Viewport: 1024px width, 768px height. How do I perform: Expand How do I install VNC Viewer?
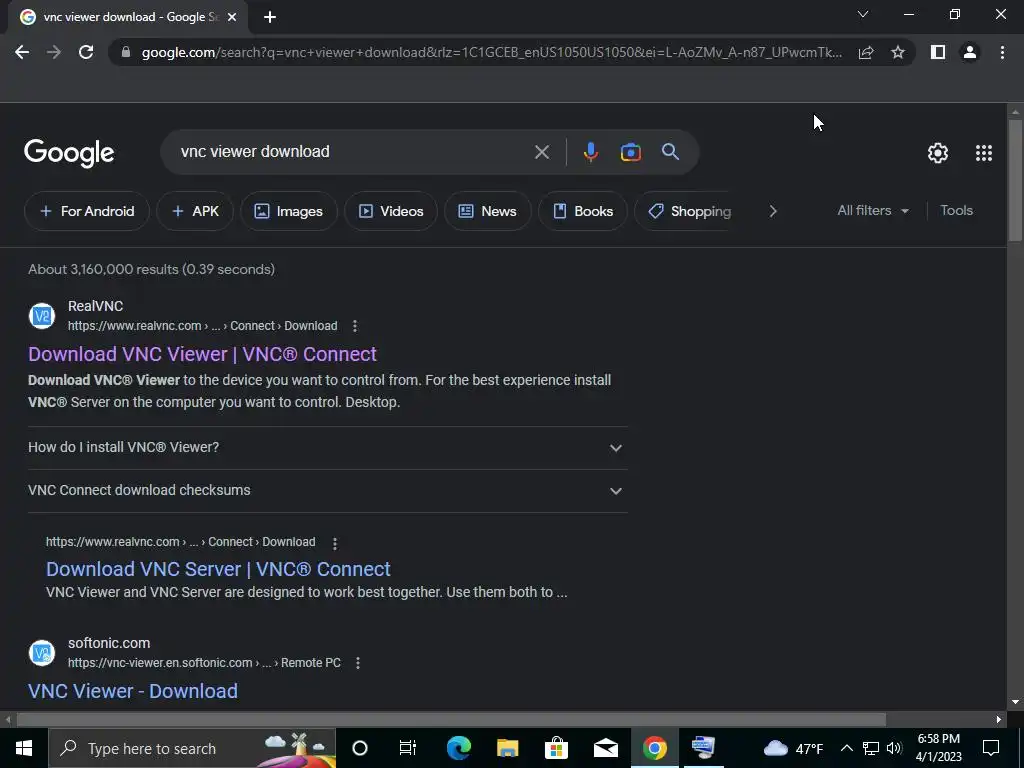[327, 447]
